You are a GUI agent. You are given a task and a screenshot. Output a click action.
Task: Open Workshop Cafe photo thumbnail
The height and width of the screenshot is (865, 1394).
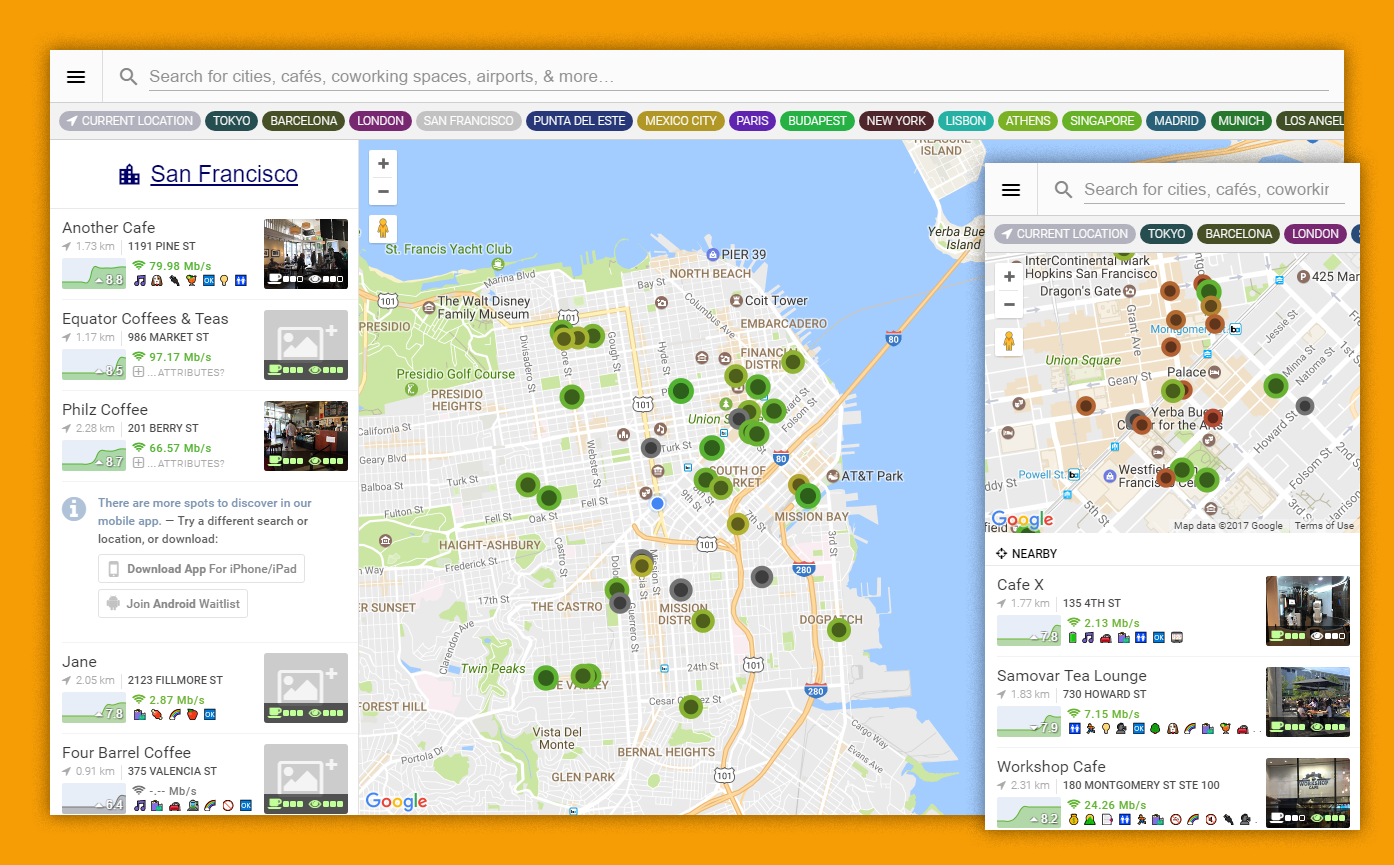1308,793
